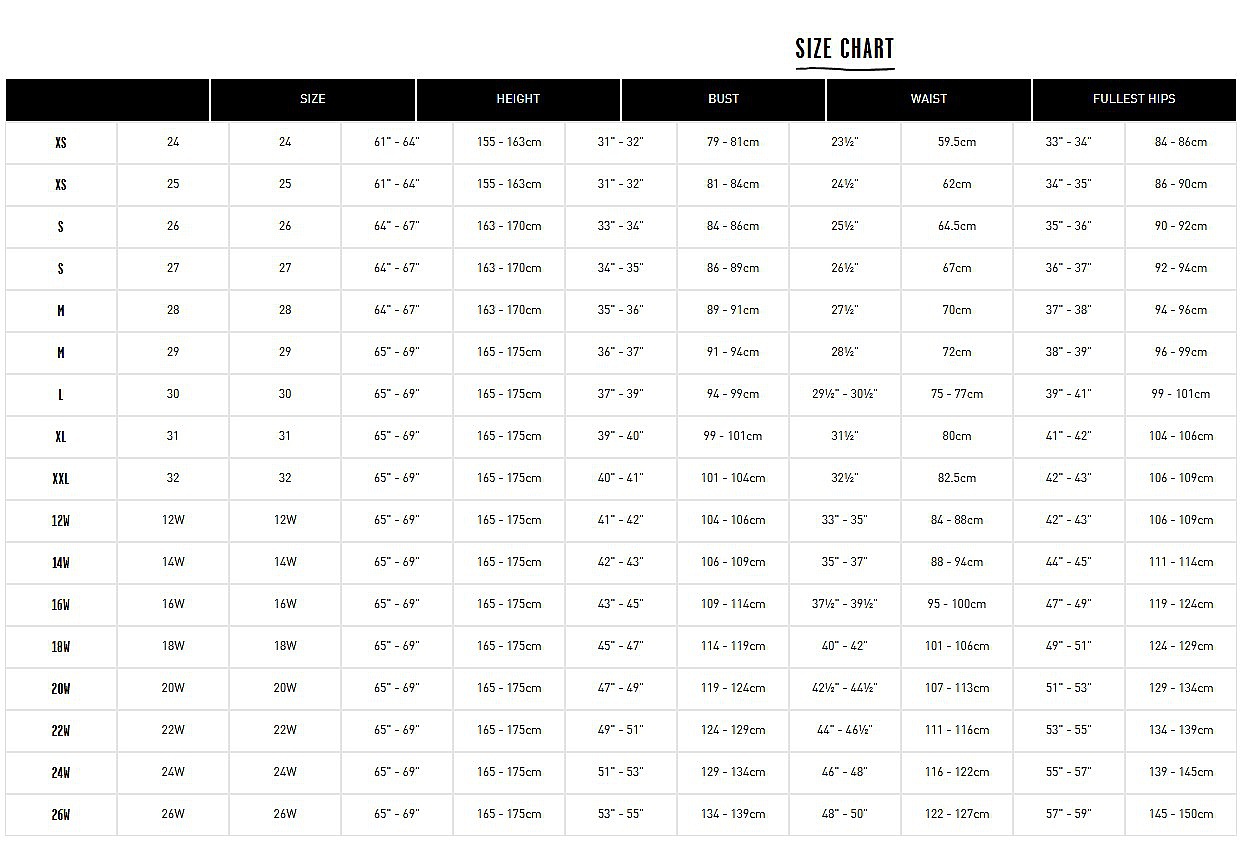Select the 134 - 139cm bust cell
The image size is (1242, 843).
tap(733, 814)
